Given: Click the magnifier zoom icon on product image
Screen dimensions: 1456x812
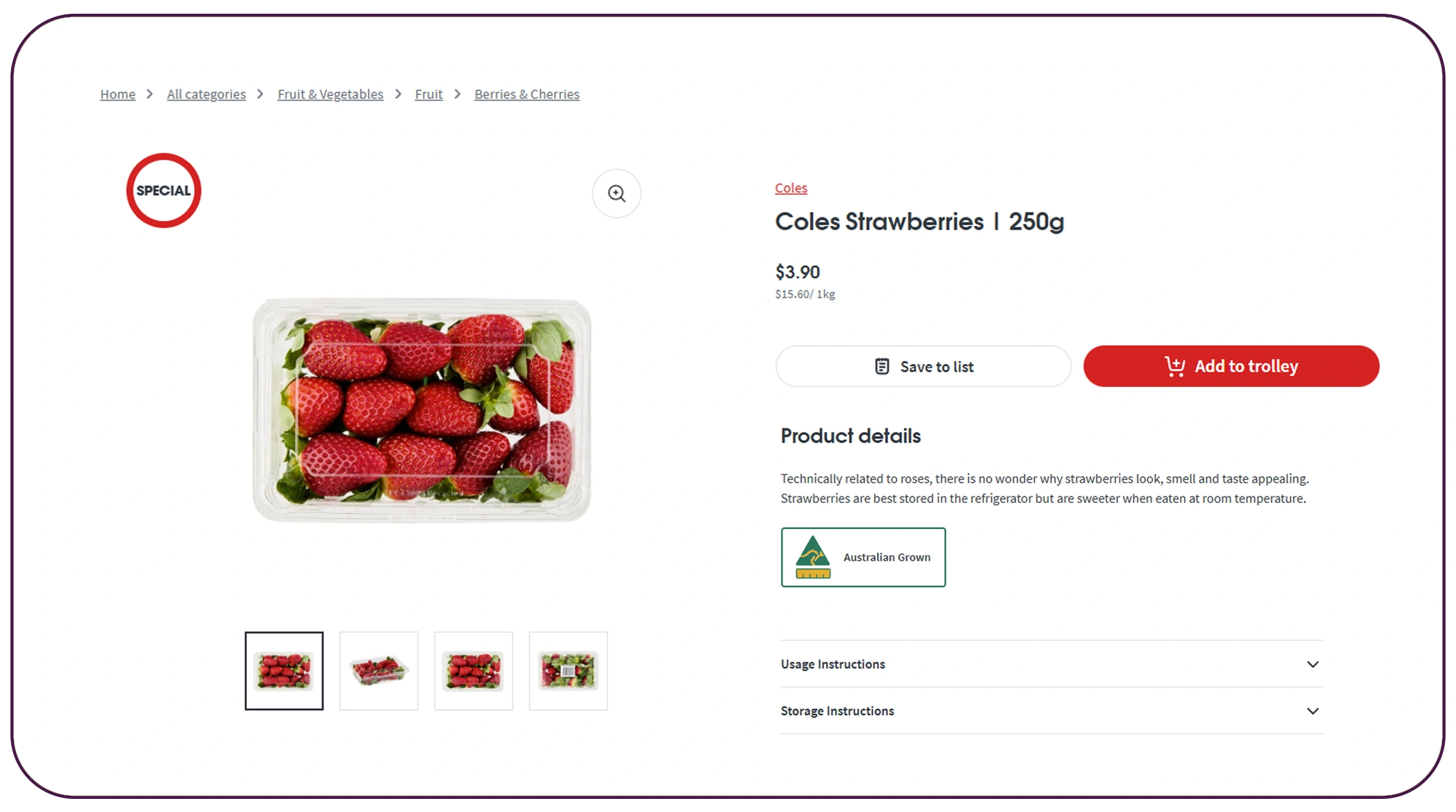Looking at the screenshot, I should pyautogui.click(x=616, y=193).
